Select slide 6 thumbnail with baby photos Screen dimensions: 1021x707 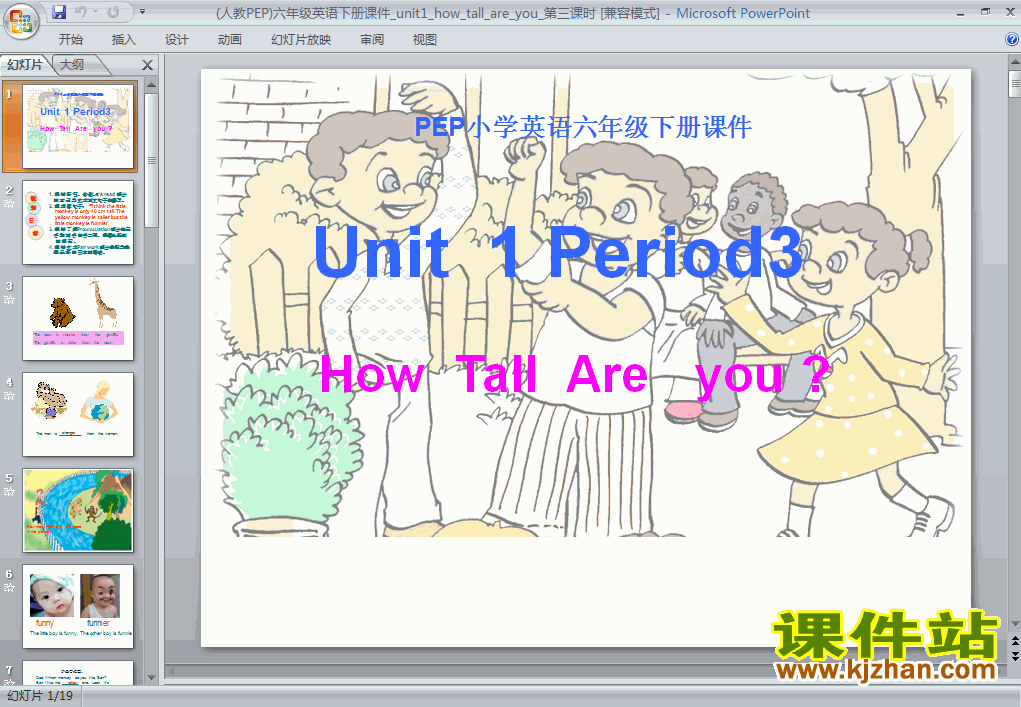tap(78, 606)
